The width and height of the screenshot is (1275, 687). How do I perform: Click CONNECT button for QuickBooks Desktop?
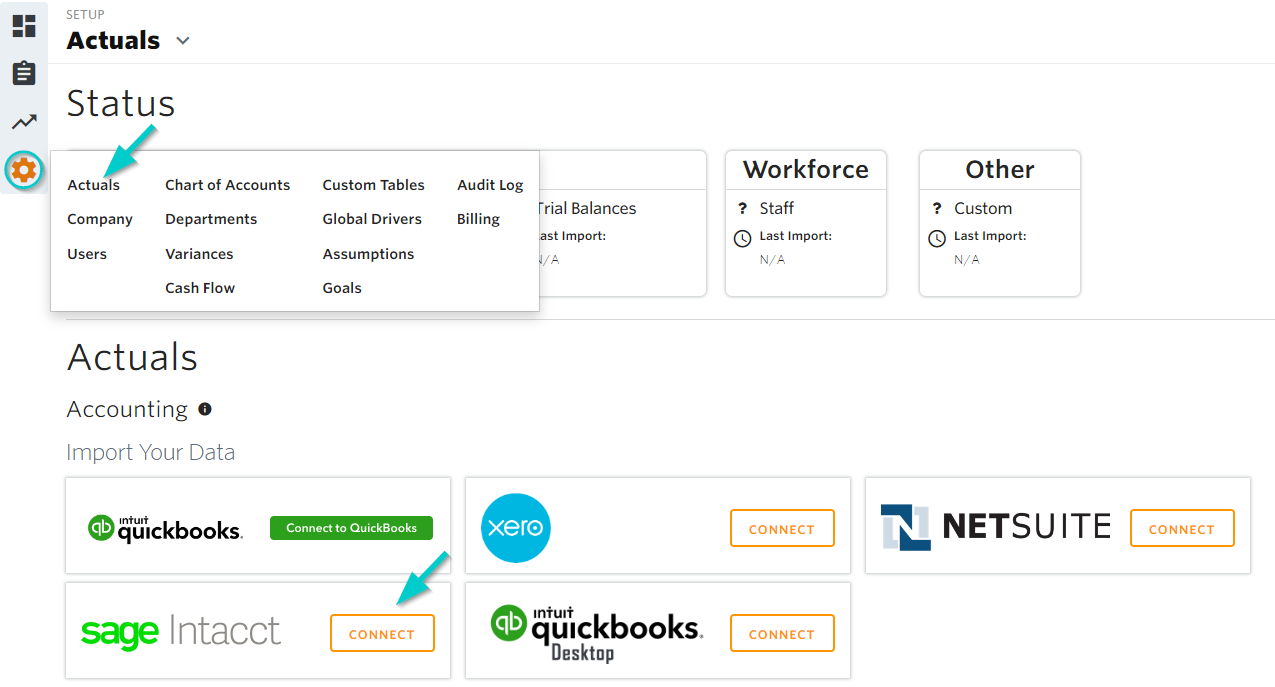coord(782,633)
